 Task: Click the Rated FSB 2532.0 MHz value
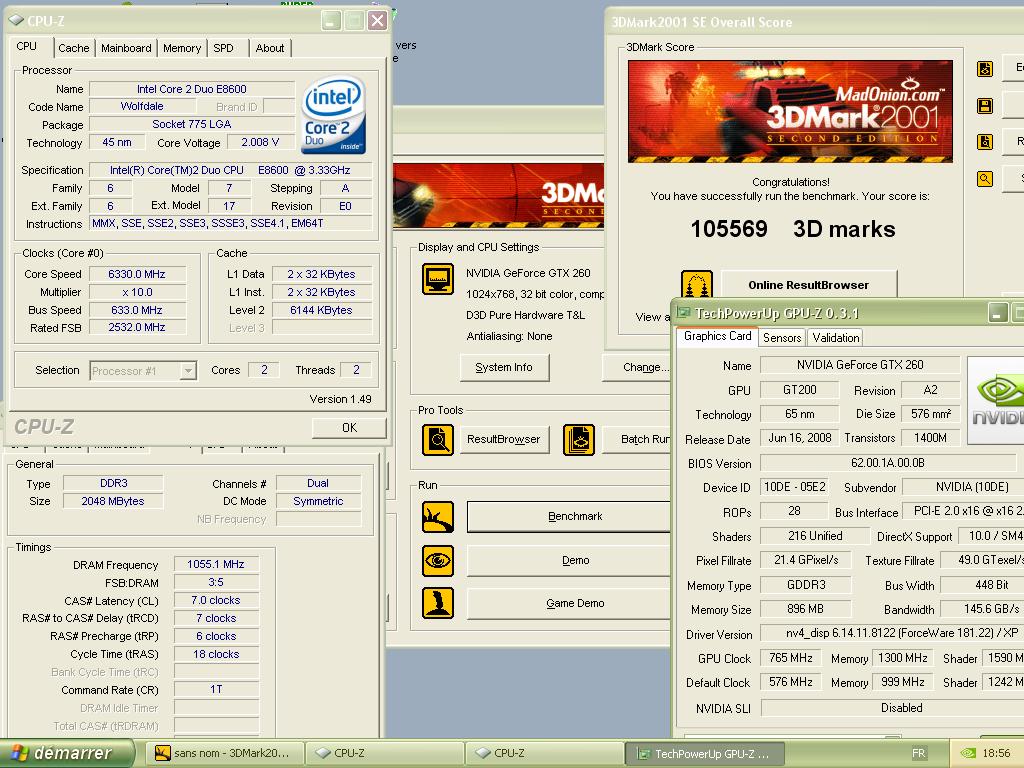[137, 327]
